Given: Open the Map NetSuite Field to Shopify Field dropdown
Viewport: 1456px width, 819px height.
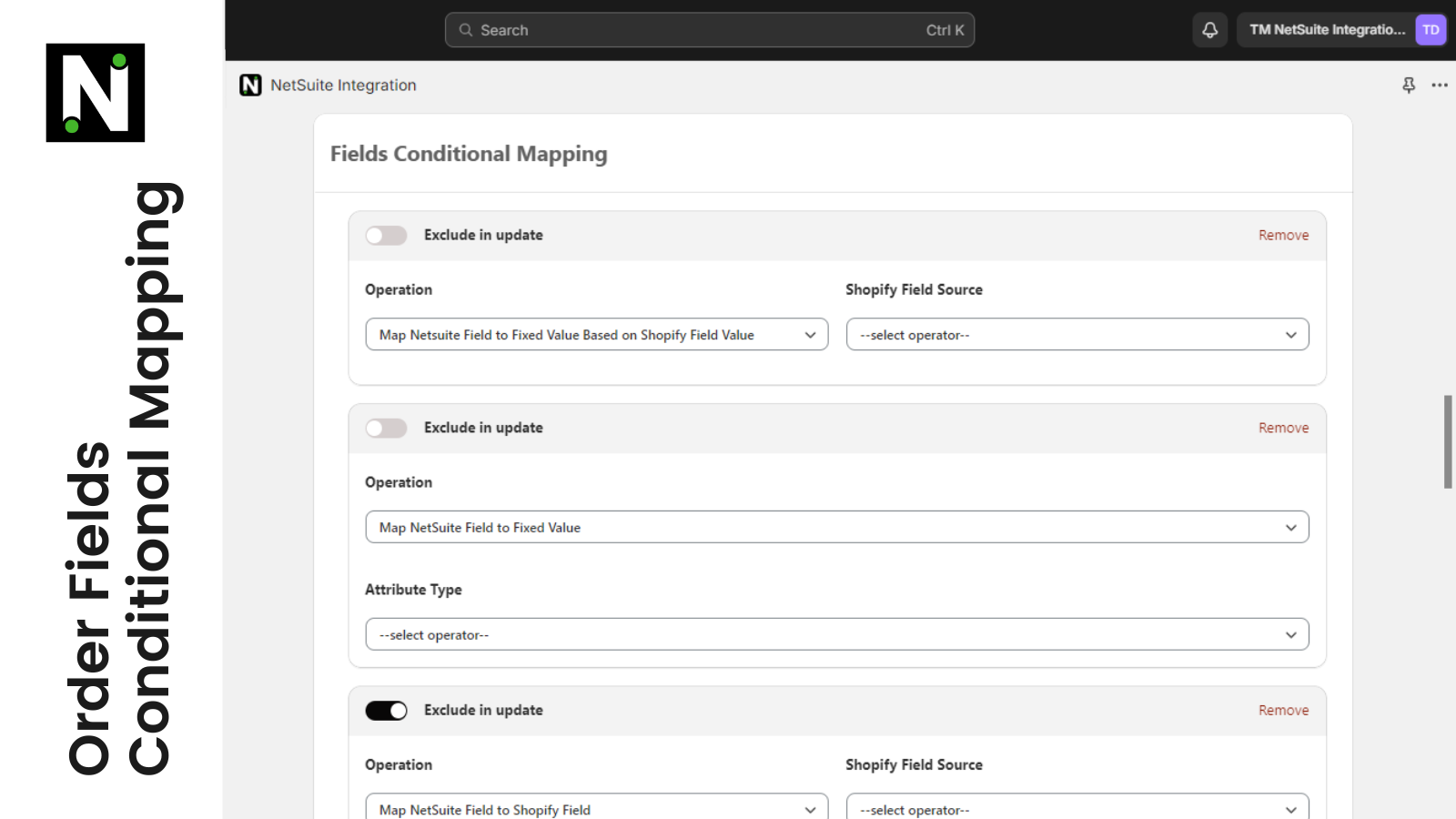Looking at the screenshot, I should pyautogui.click(x=596, y=808).
